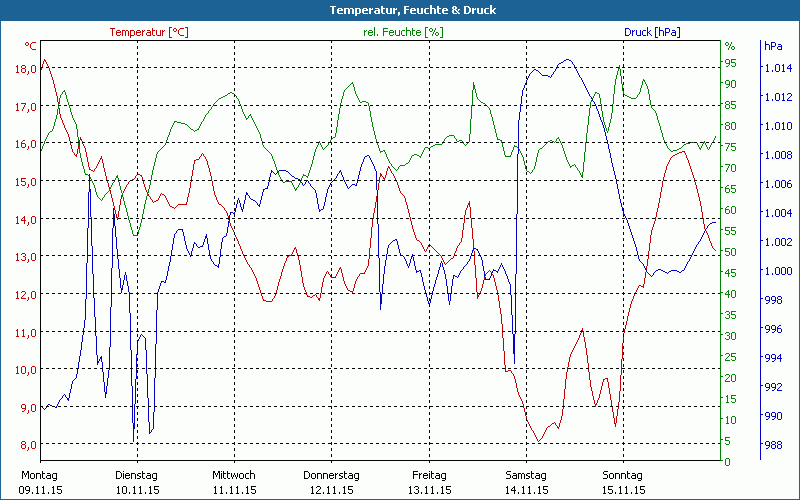Select the red "Temperatur [°C]" legend label
Image resolution: width=800 pixels, height=500 pixels.
[149, 32]
